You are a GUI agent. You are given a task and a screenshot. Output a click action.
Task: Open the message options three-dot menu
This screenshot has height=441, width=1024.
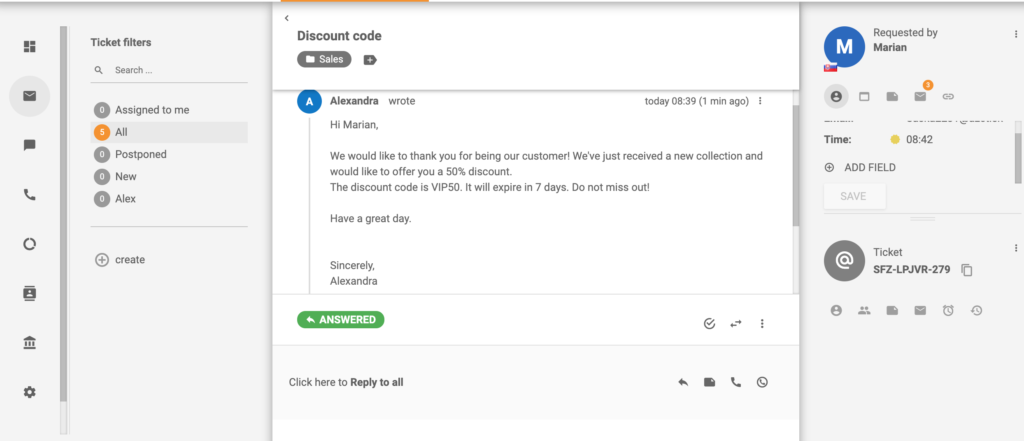coord(760,101)
